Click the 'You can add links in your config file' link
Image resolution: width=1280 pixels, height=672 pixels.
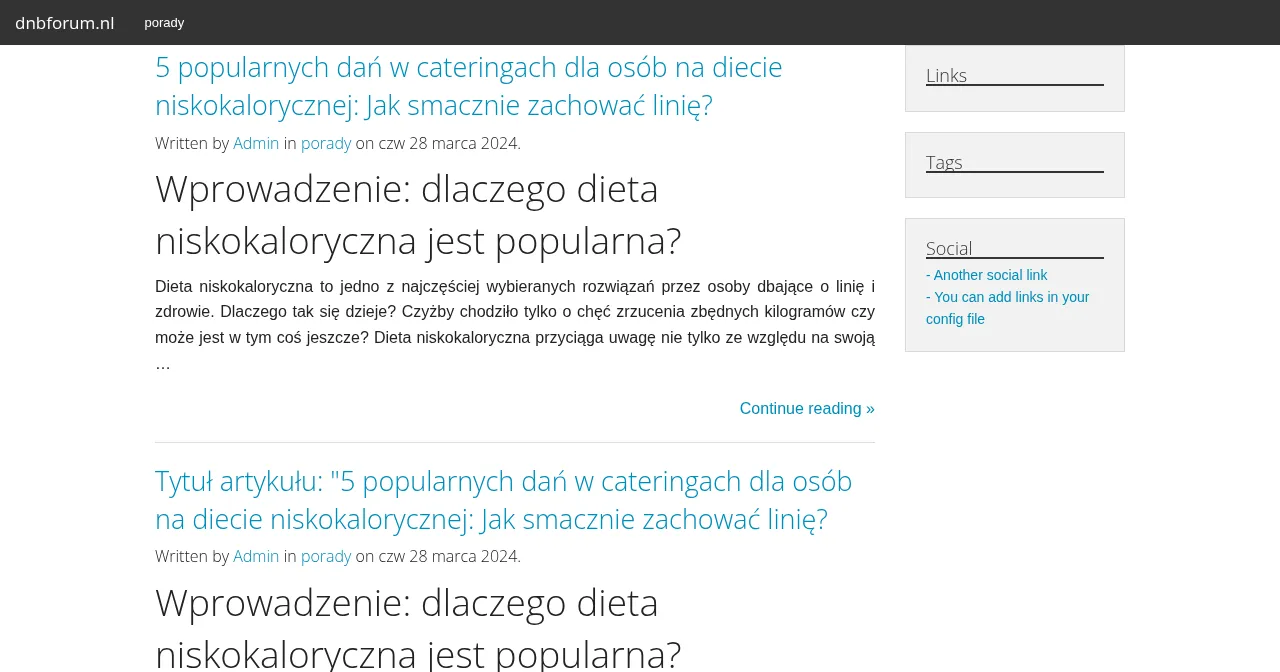click(1008, 308)
